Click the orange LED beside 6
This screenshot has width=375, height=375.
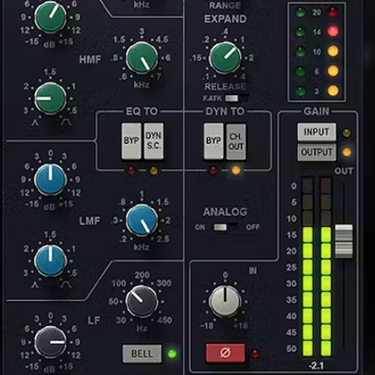[332, 71]
